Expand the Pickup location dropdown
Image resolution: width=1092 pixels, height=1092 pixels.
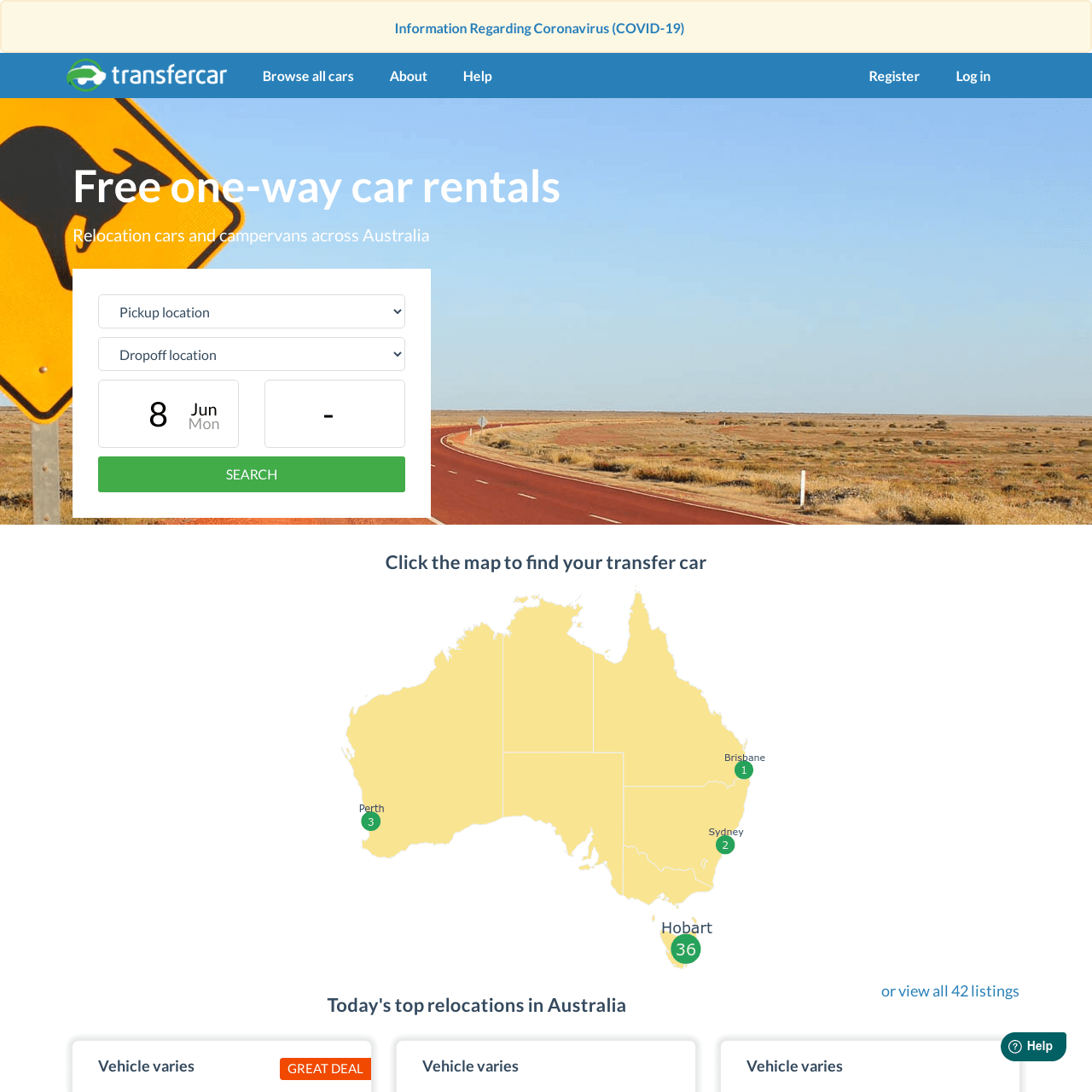252,311
